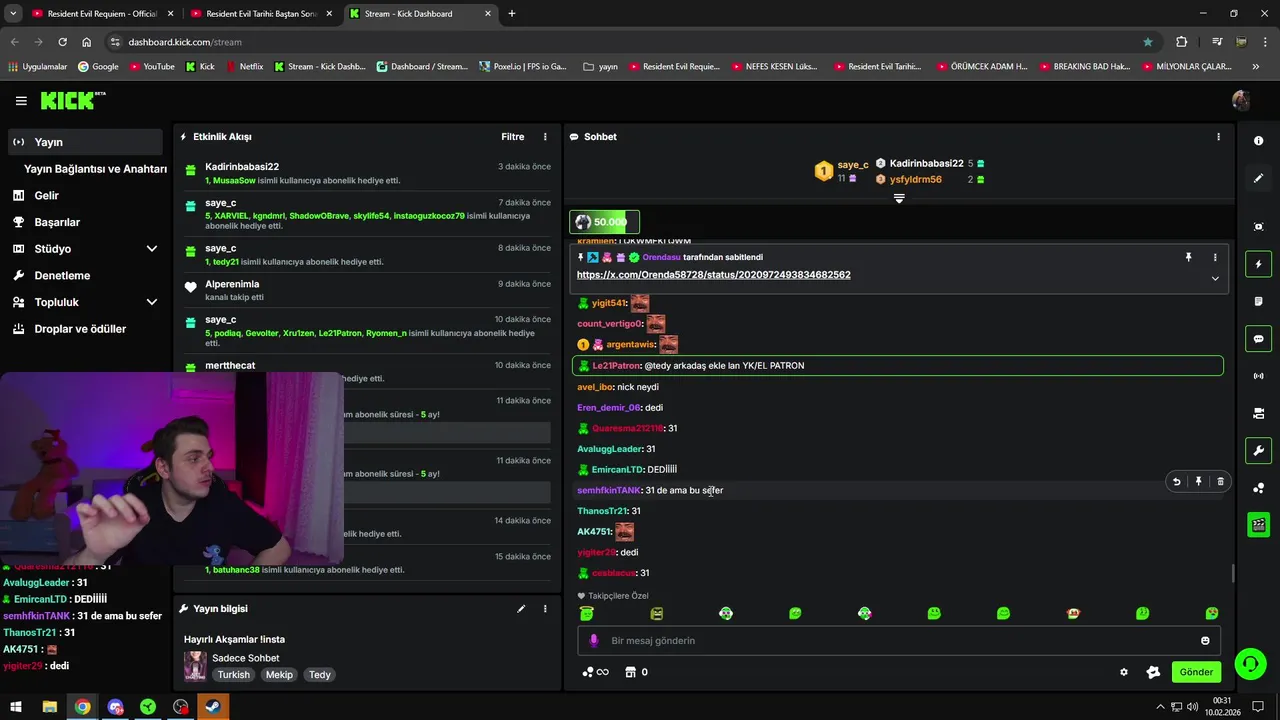Click the chat message input field
The width and height of the screenshot is (1280, 720).
click(899, 640)
